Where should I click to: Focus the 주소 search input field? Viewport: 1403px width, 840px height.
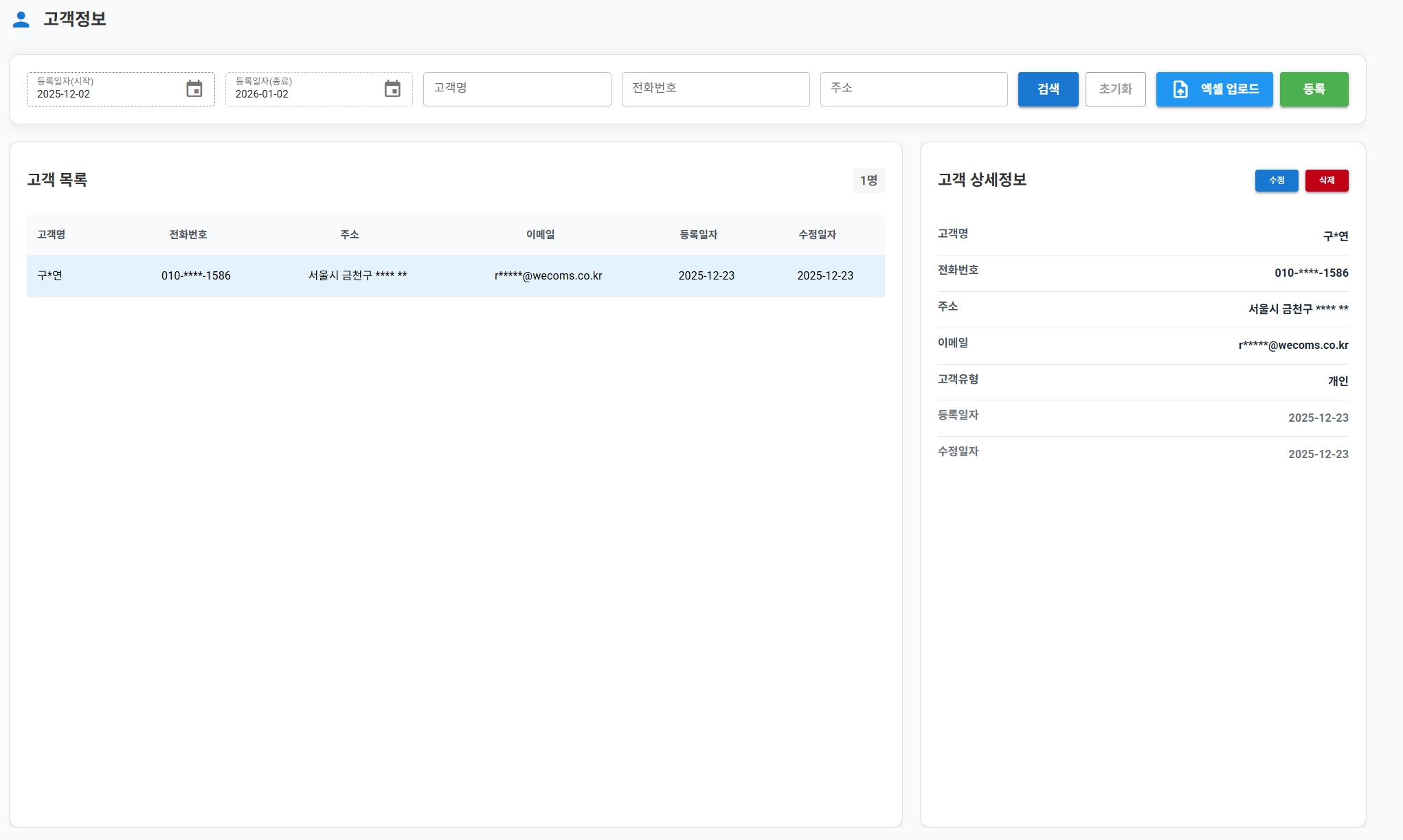coord(913,89)
